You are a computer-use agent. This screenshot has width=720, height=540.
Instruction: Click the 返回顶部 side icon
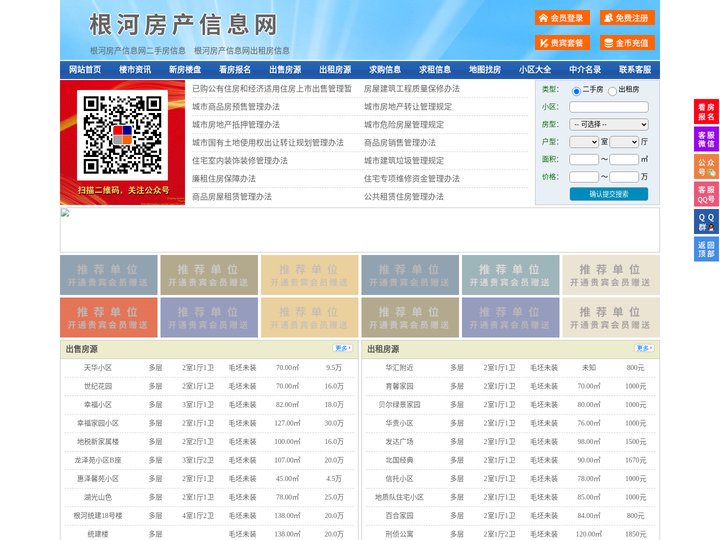(706, 249)
